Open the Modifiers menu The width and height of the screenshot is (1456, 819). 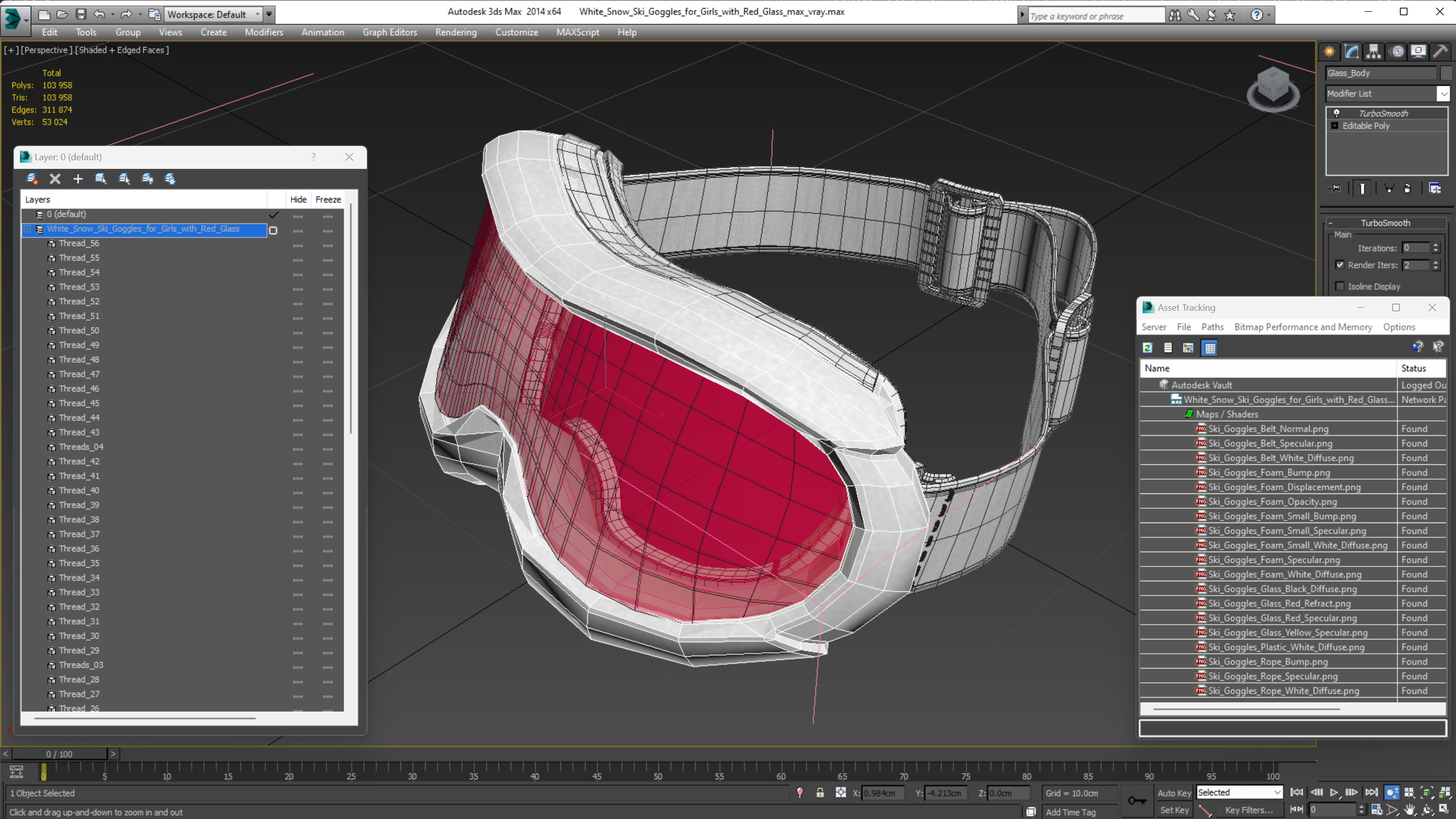coord(264,32)
